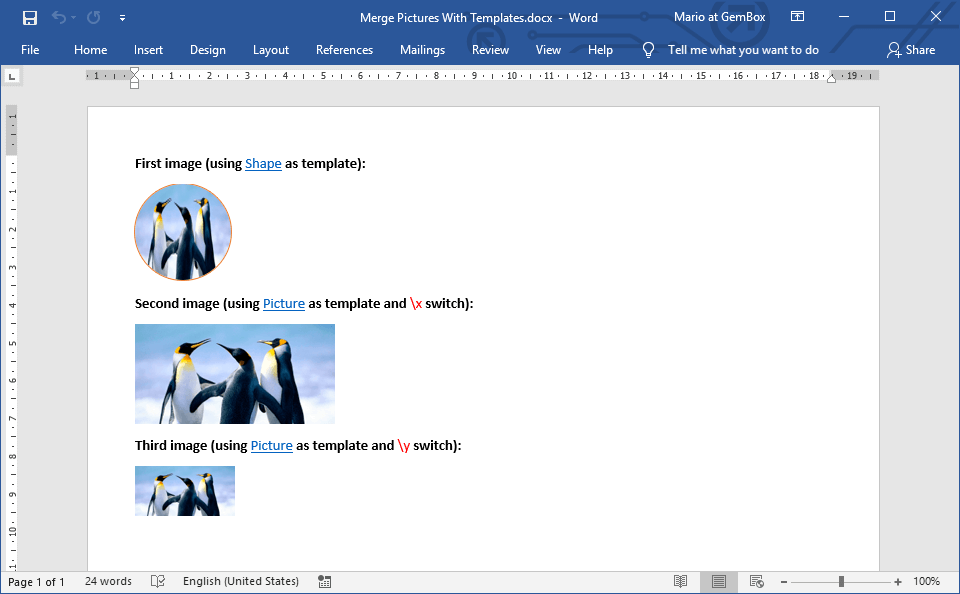Click Picture link in second image heading
The image size is (960, 594).
pyautogui.click(x=284, y=304)
